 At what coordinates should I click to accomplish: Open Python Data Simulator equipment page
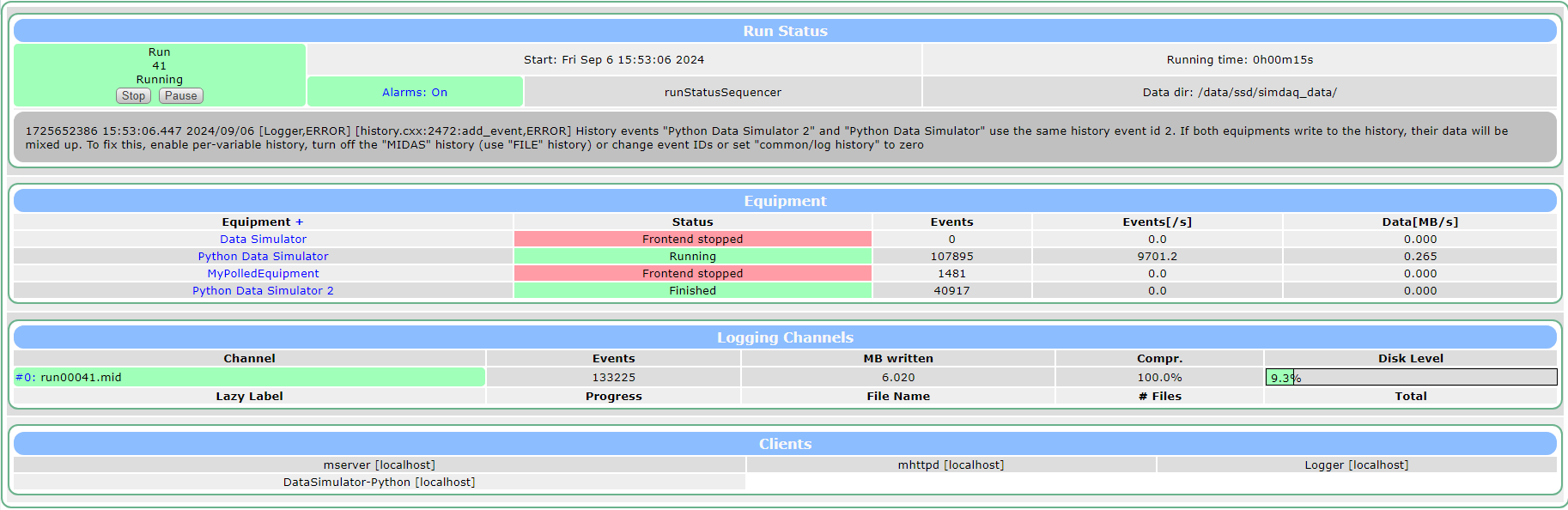[x=263, y=257]
